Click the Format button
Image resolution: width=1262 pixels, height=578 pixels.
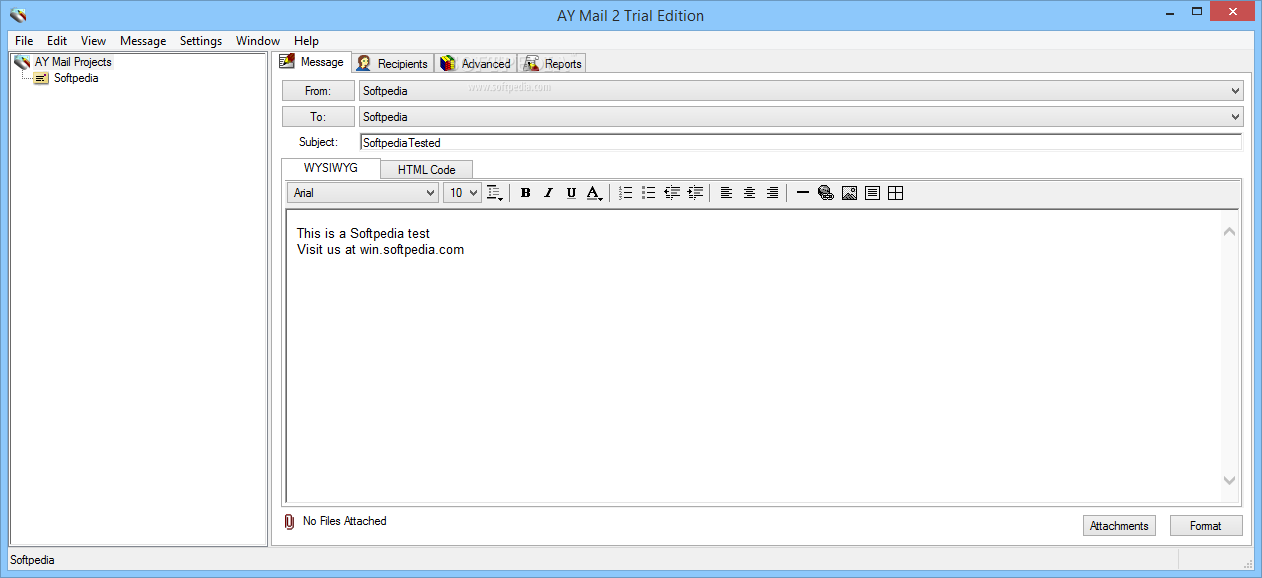click(1206, 526)
